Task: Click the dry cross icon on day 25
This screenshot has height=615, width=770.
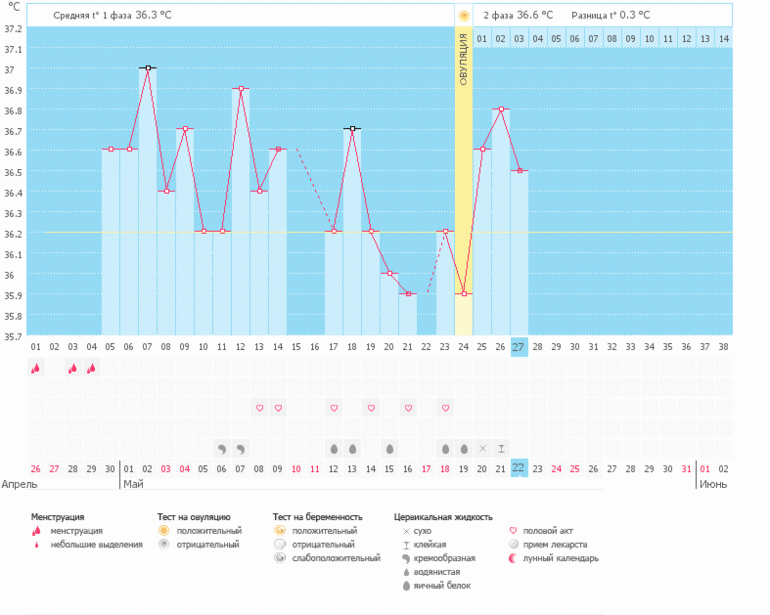Action: click(482, 448)
